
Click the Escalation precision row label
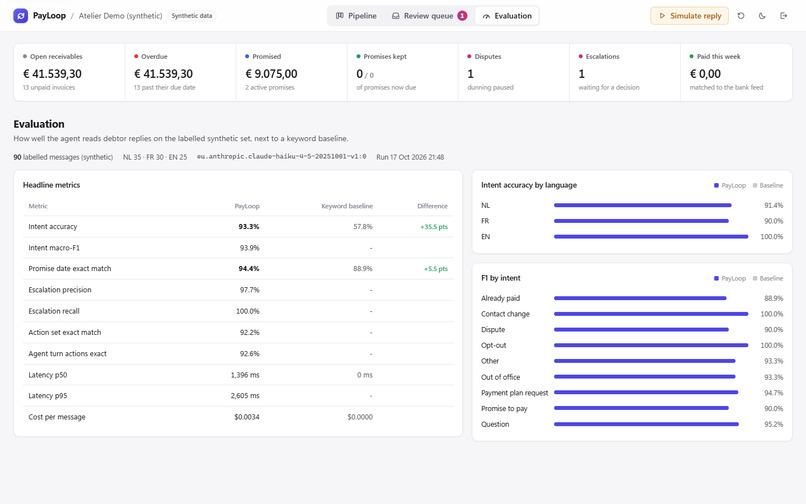tap(60, 290)
